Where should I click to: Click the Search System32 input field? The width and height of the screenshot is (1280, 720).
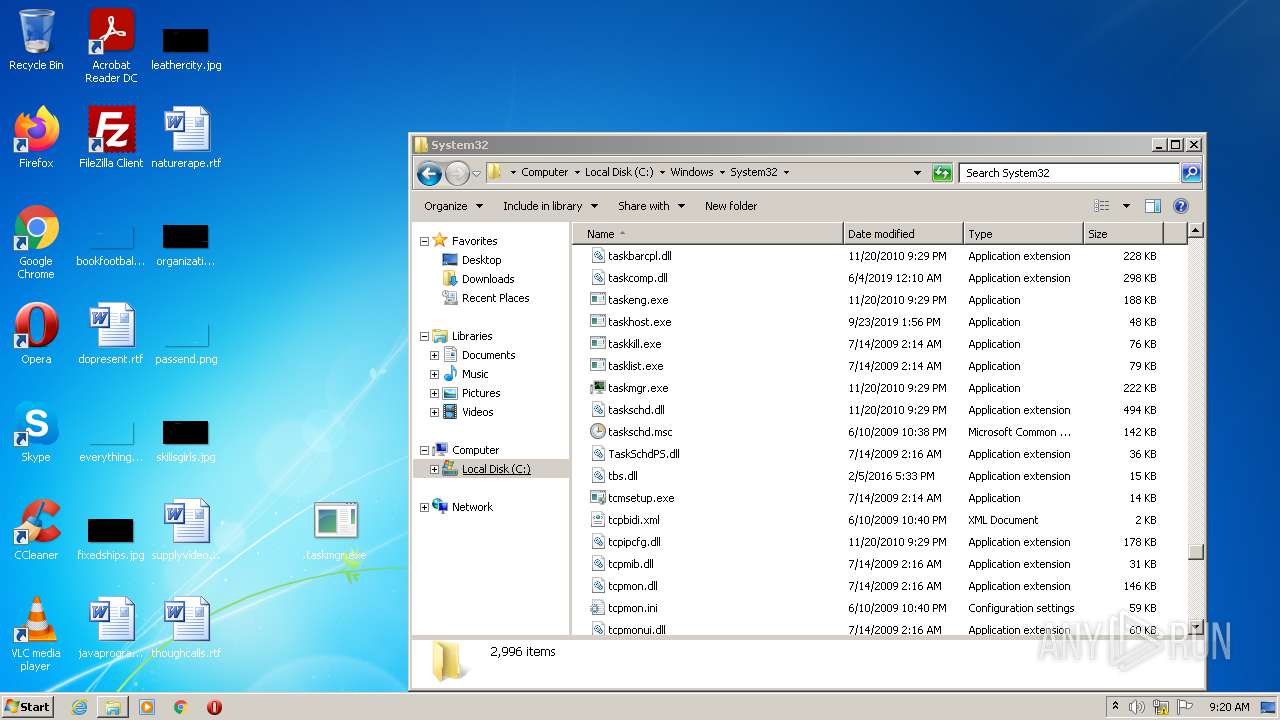pyautogui.click(x=1069, y=173)
